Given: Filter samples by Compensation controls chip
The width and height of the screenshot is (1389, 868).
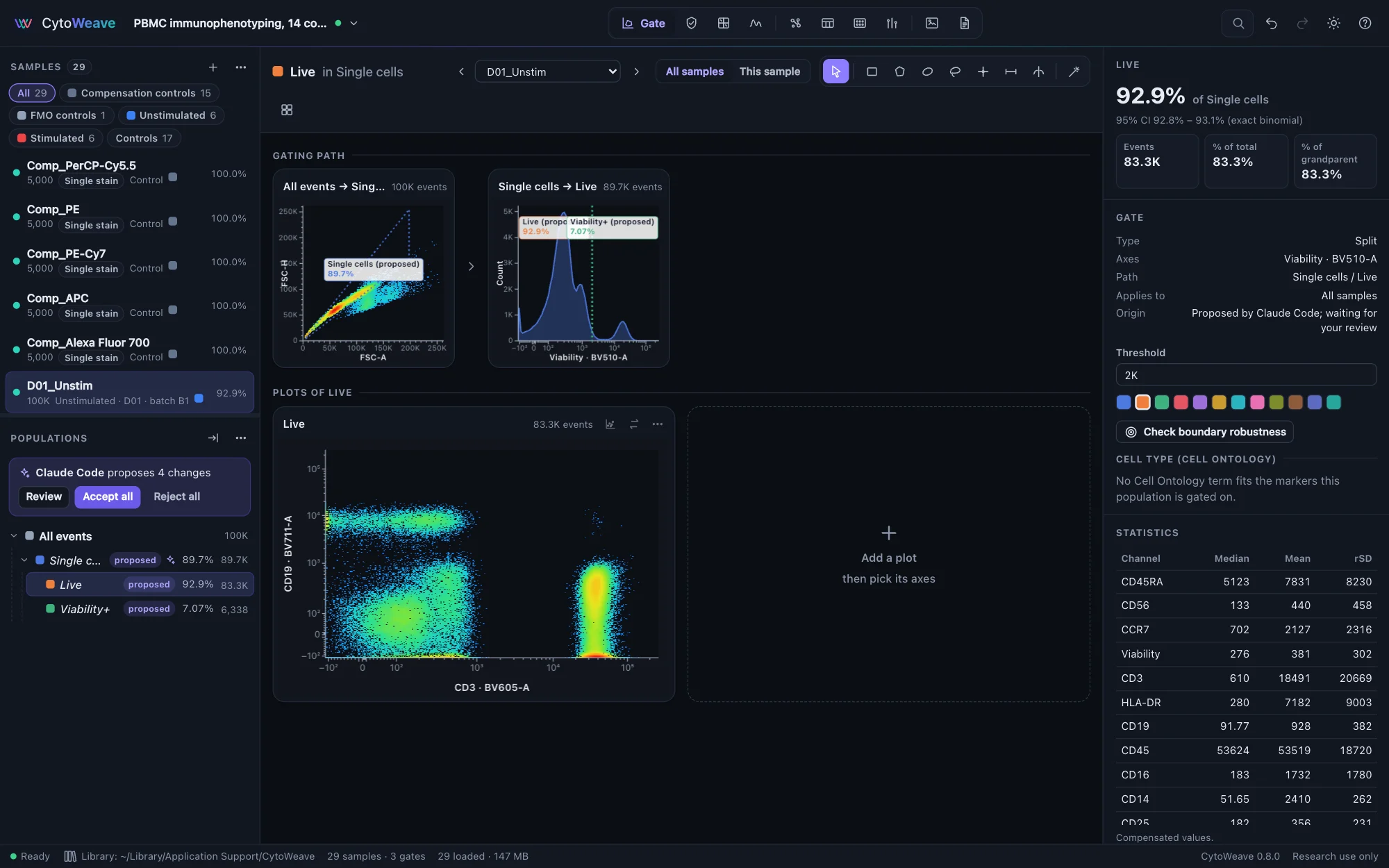Looking at the screenshot, I should (x=140, y=92).
